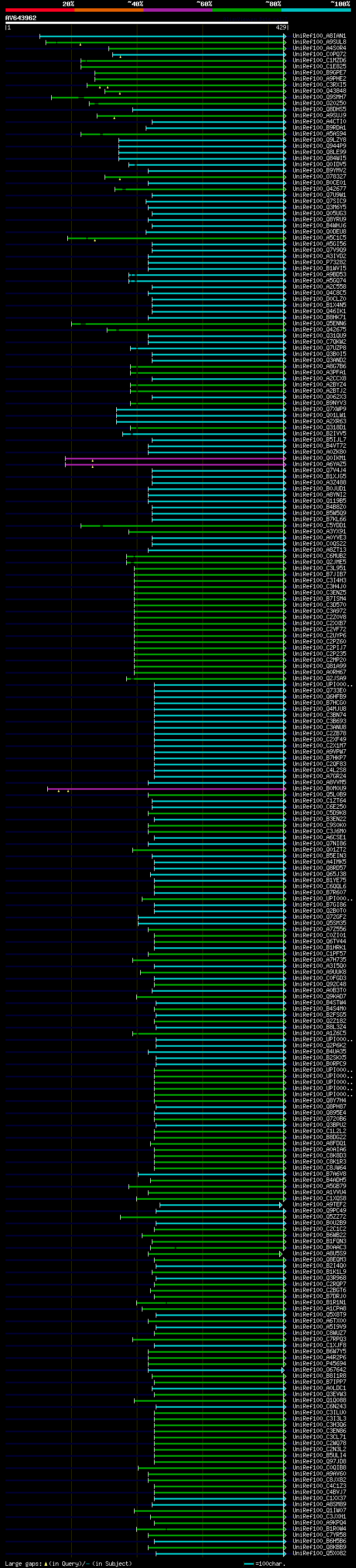The image size is (356, 1568).
Task: Select the UniRef100_A4CTI0 label
Action: [x=319, y=122]
